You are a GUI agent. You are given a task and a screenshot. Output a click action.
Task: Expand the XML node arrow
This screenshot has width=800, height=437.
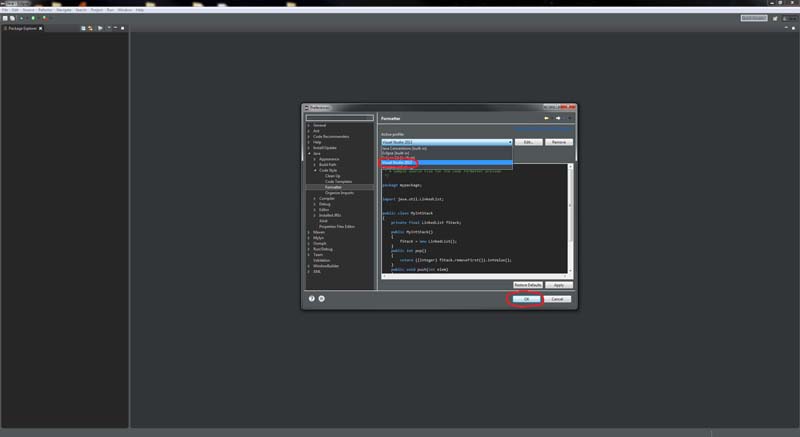[x=309, y=272]
